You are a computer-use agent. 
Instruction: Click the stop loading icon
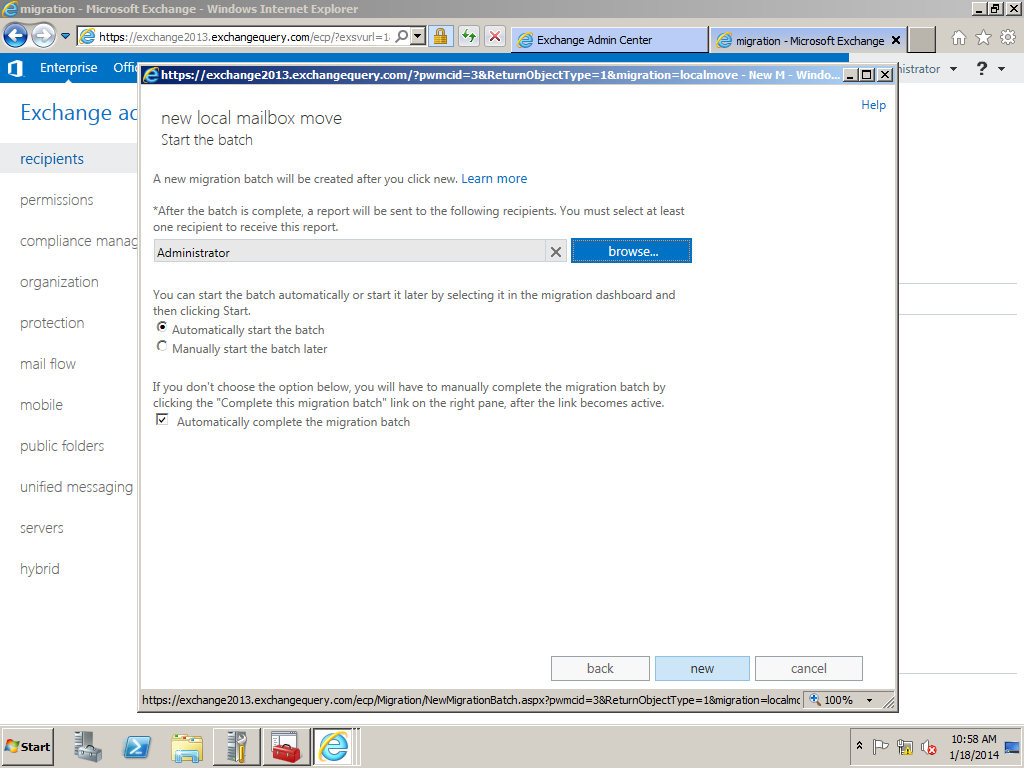(x=494, y=37)
